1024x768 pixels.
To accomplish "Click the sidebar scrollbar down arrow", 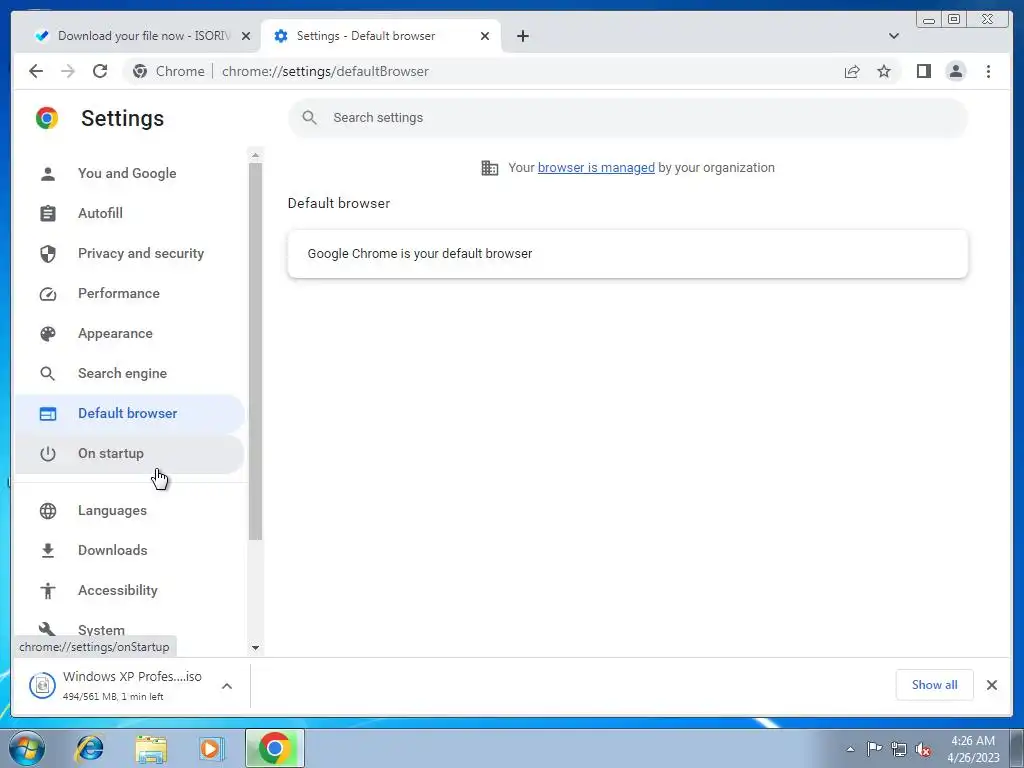I will 255,648.
